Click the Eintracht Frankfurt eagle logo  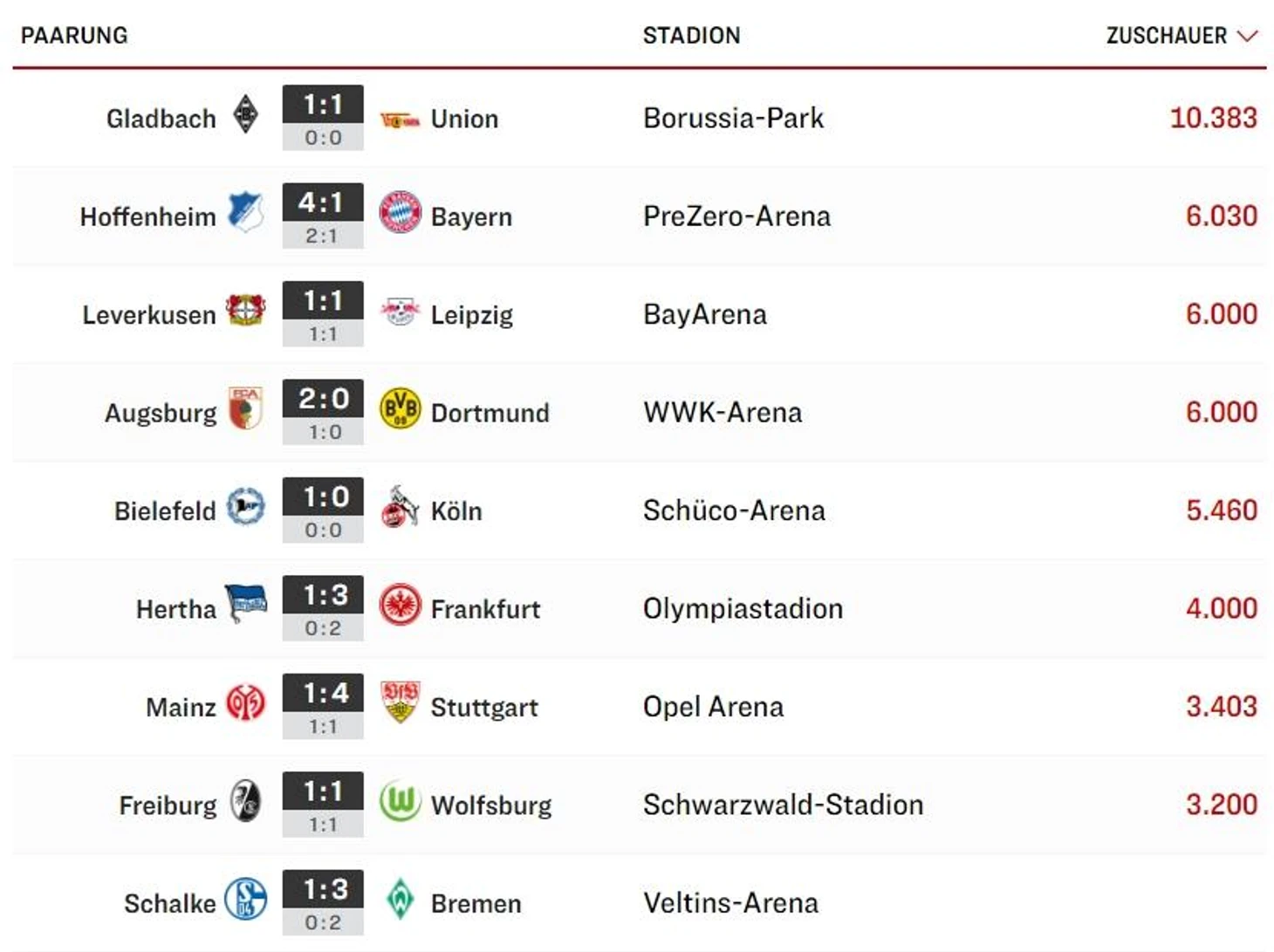[x=401, y=606]
